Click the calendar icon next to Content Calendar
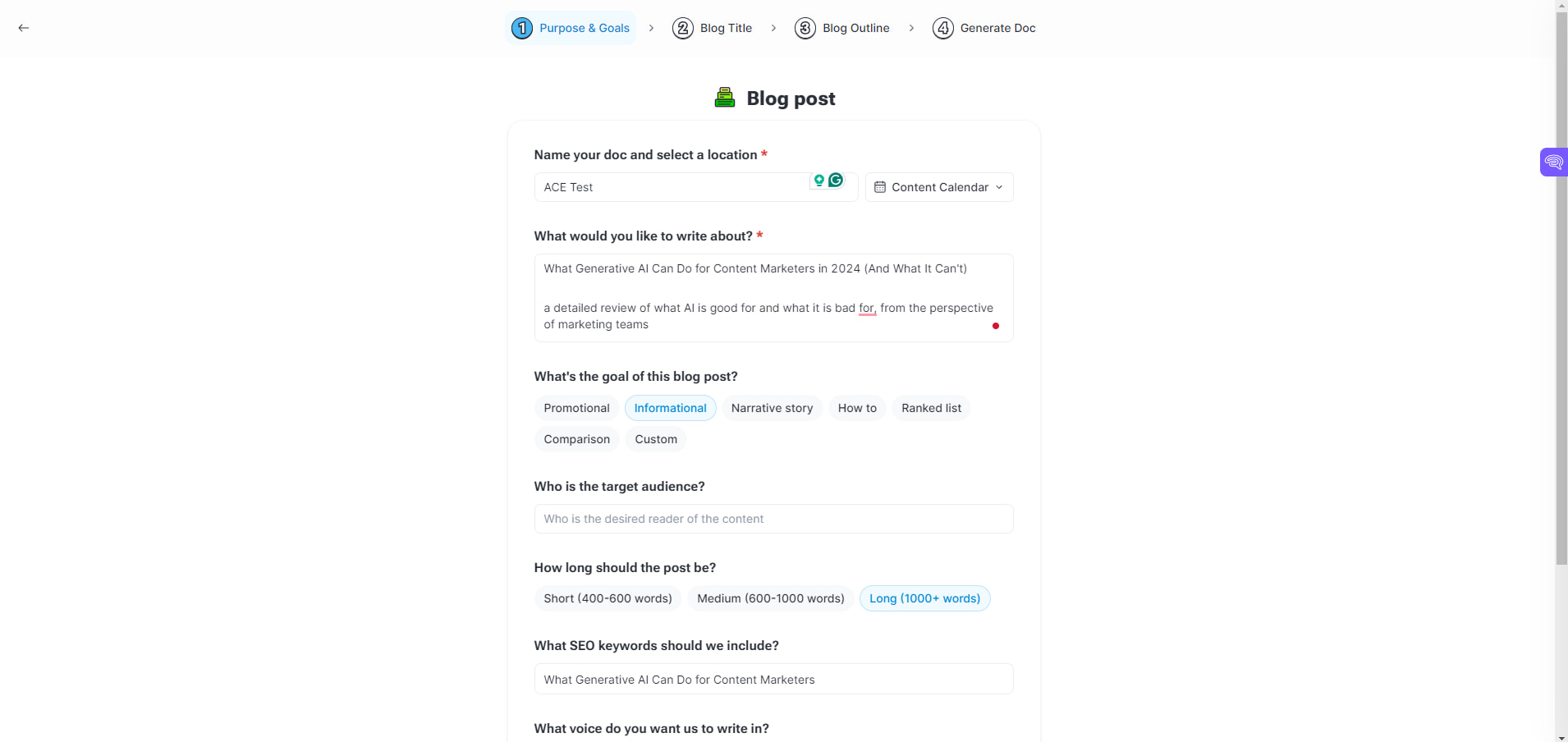The image size is (1568, 742). point(880,187)
